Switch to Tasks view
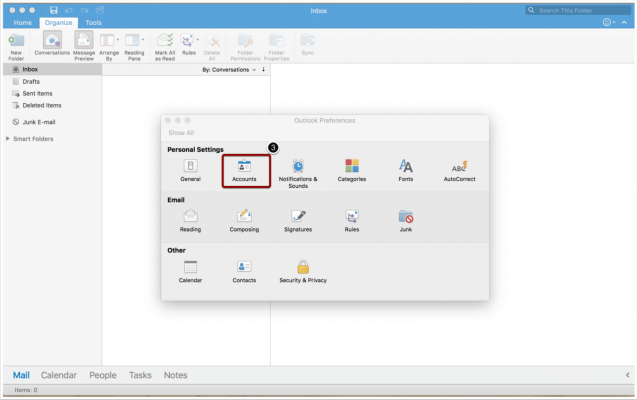The height and width of the screenshot is (400, 637). [140, 375]
